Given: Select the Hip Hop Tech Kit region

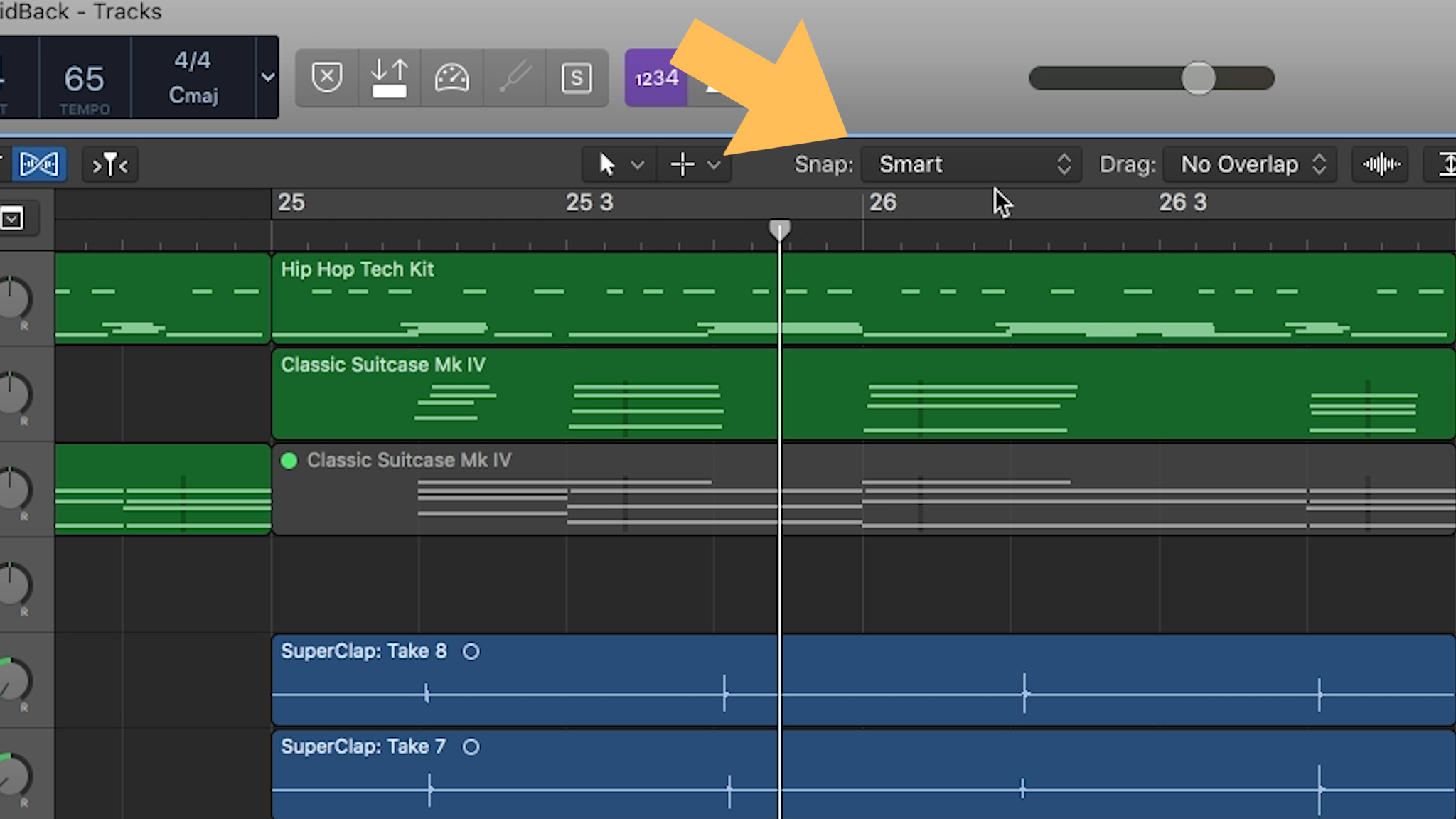Looking at the screenshot, I should click(x=863, y=299).
